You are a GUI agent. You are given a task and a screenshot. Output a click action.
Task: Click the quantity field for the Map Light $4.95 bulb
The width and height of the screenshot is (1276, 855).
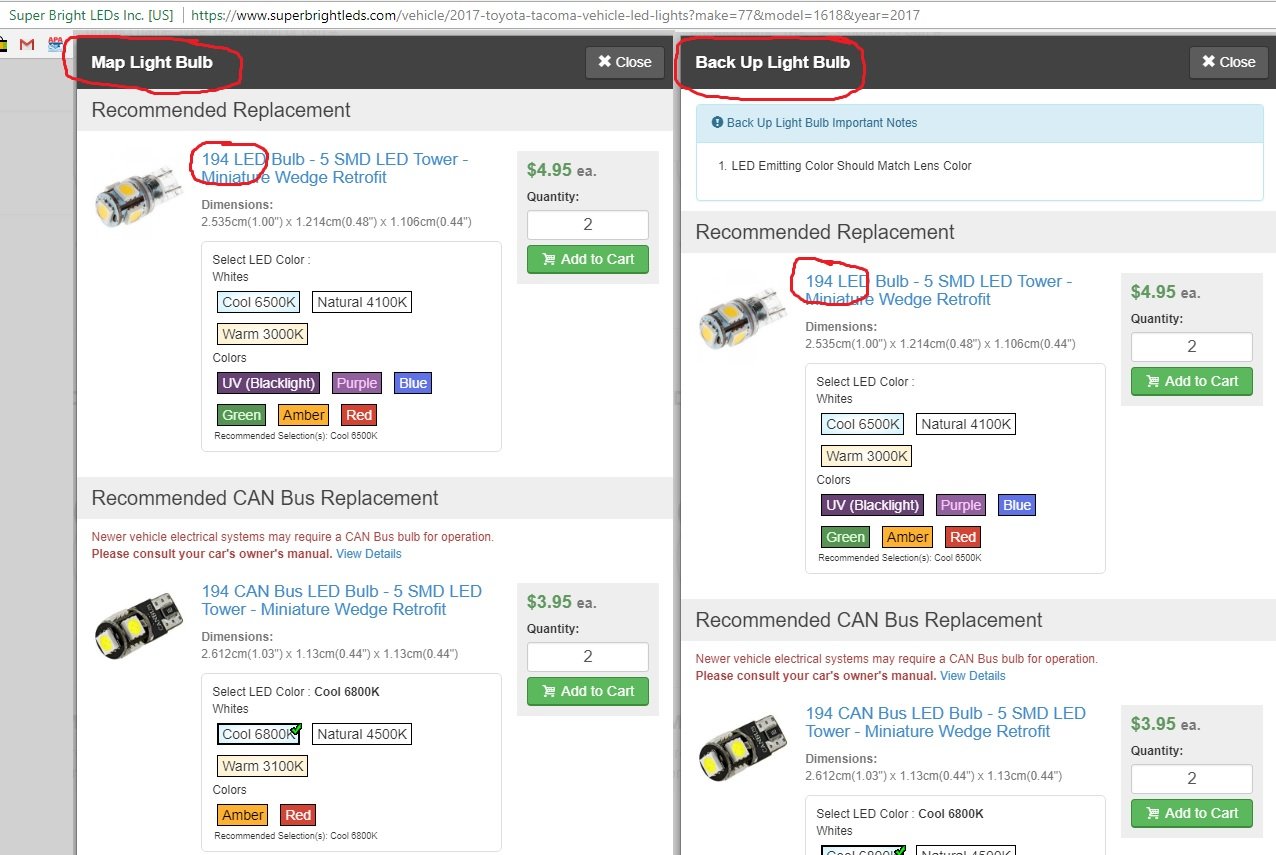tap(588, 224)
